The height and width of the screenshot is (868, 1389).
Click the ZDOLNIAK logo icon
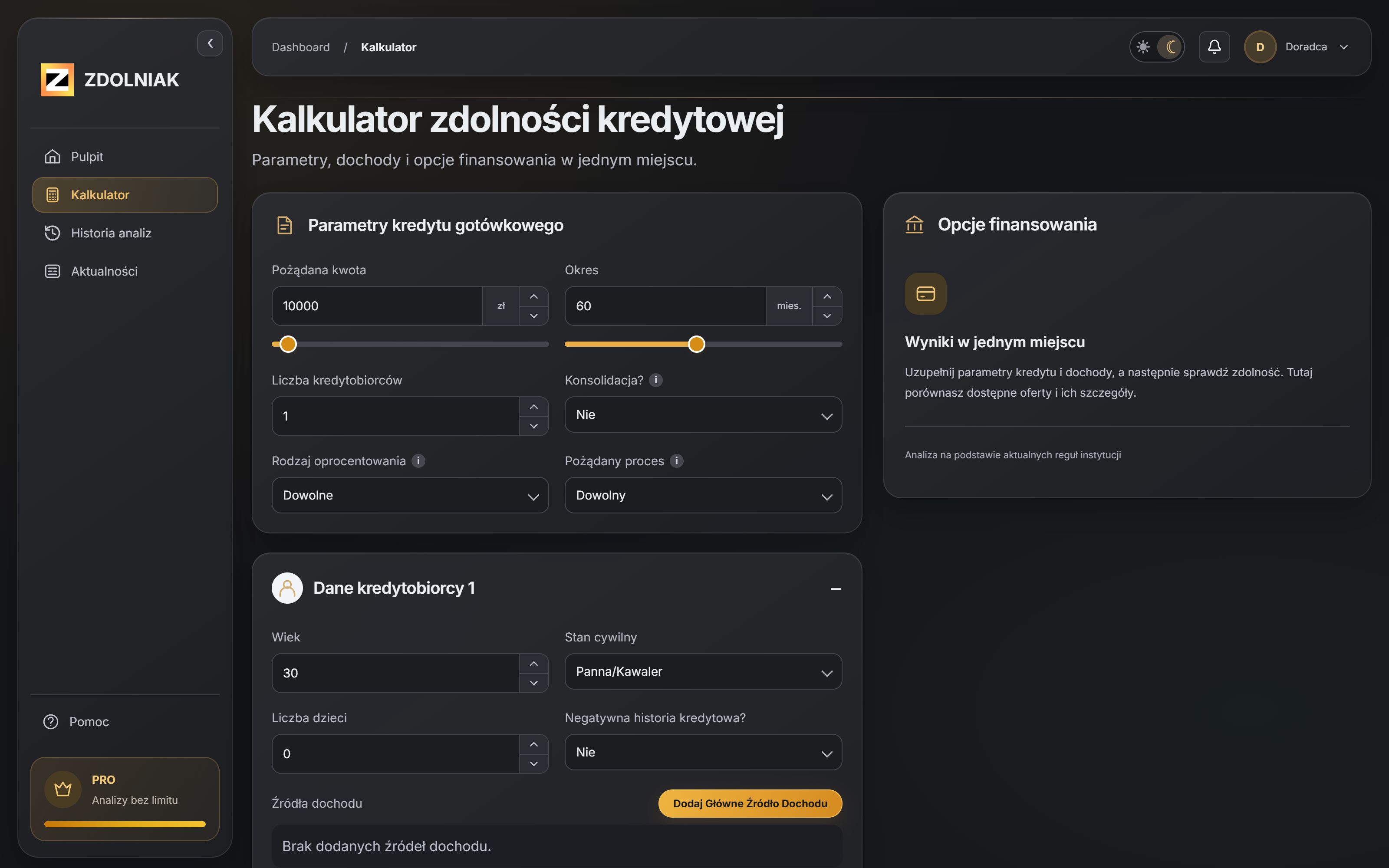point(57,79)
